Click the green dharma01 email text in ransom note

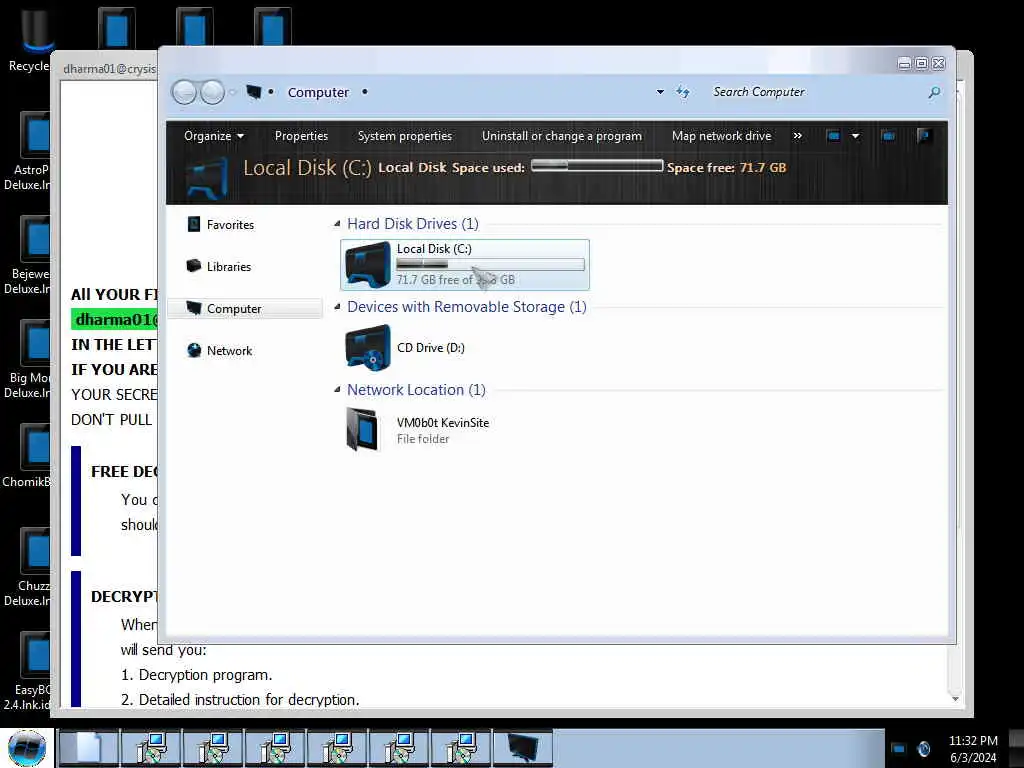click(x=114, y=319)
